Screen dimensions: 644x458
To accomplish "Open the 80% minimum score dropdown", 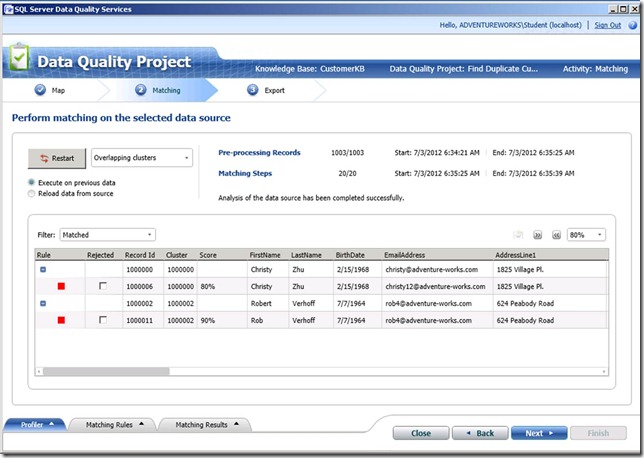I will tap(586, 235).
